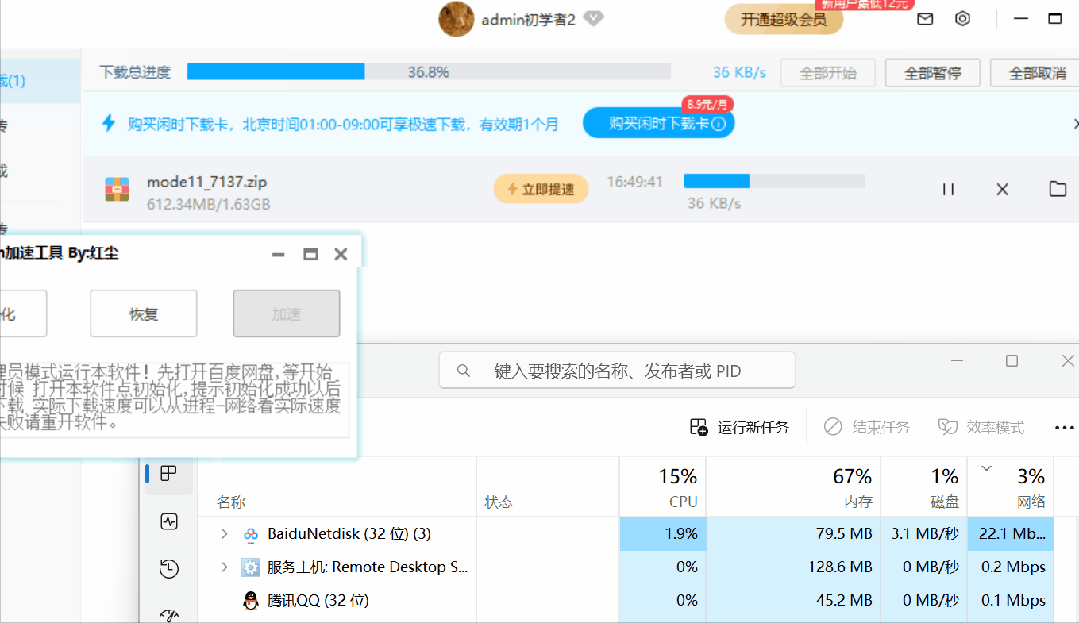Image resolution: width=1079 pixels, height=623 pixels.
Task: Expand the BaiduNetdisk (32 位) process group
Action: pos(222,534)
